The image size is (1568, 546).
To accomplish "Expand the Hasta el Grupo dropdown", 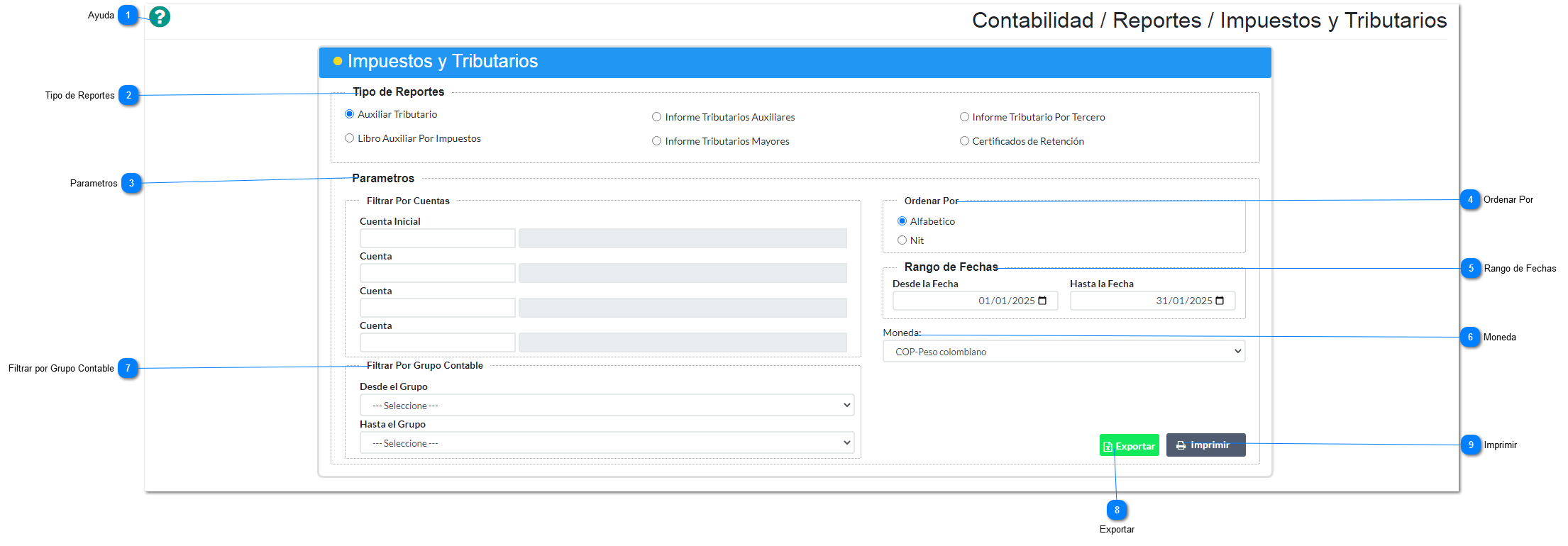I will [x=607, y=443].
